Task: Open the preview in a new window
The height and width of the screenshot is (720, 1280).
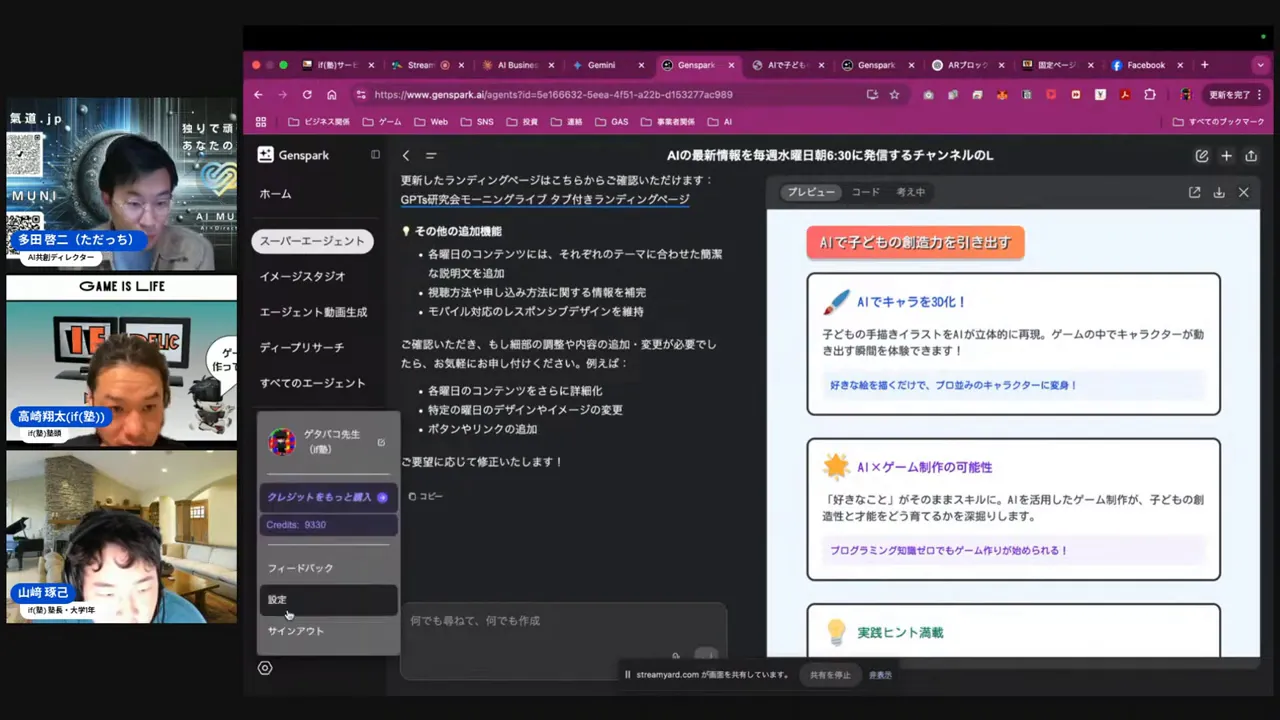Action: click(x=1194, y=192)
